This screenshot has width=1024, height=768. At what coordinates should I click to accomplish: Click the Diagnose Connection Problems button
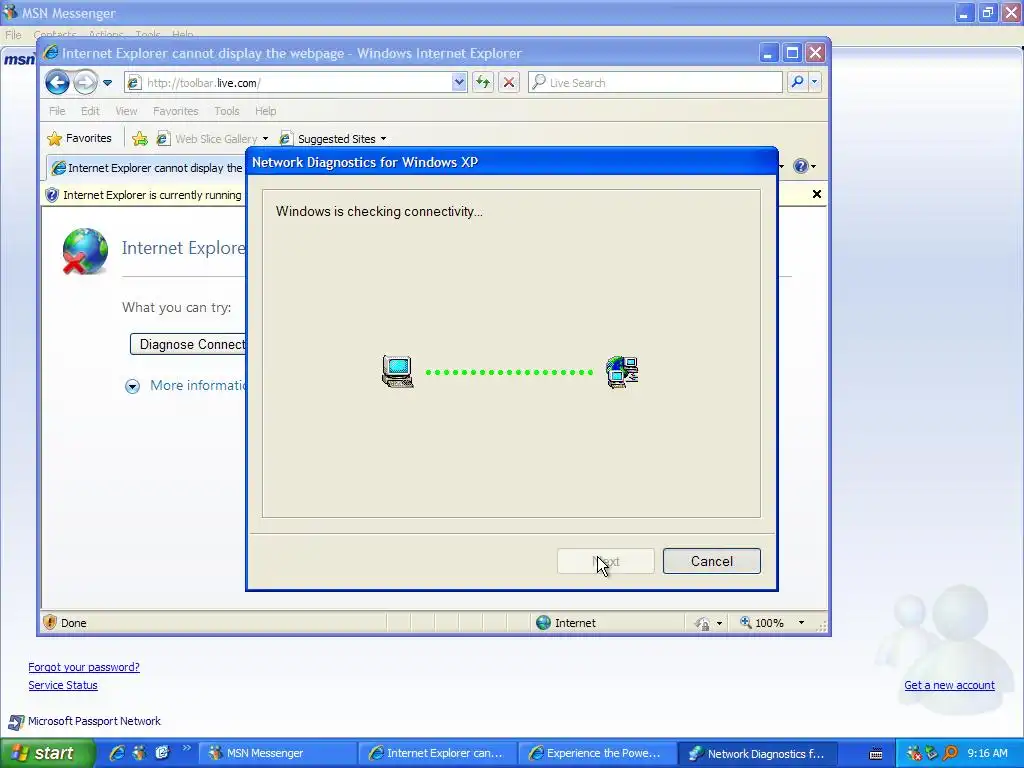click(x=188, y=344)
